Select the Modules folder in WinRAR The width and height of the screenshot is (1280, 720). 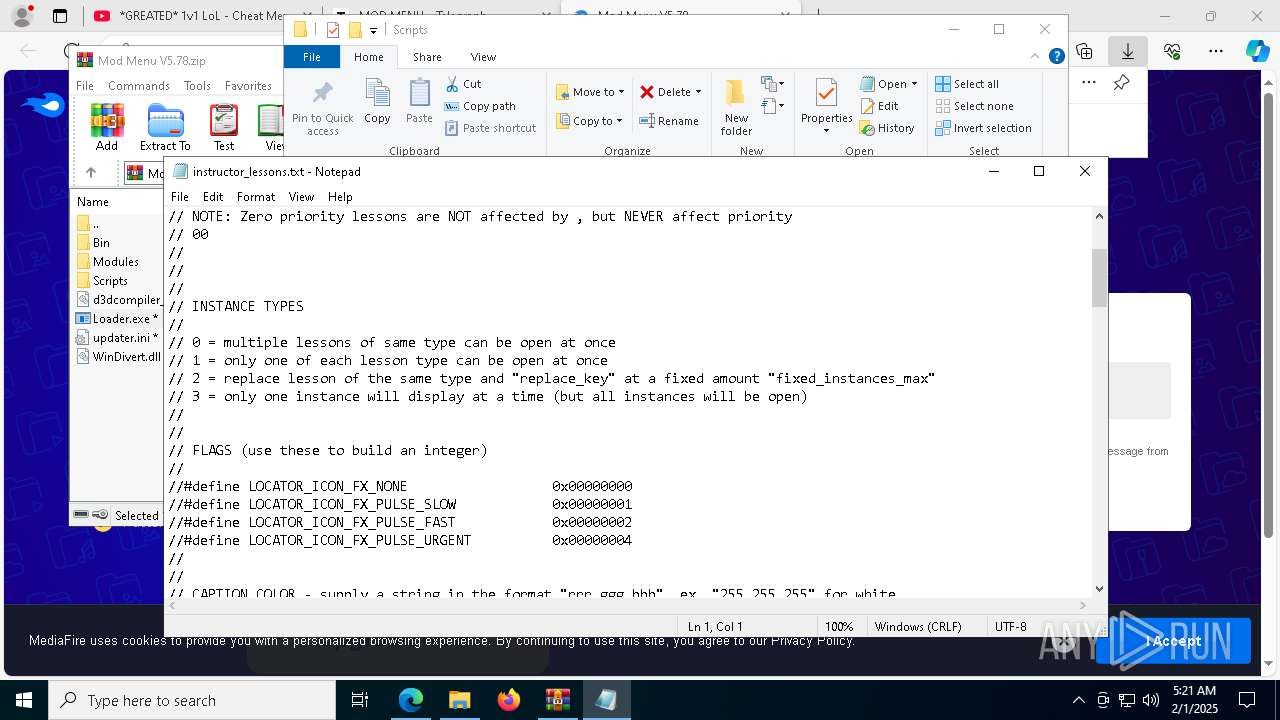(x=115, y=262)
